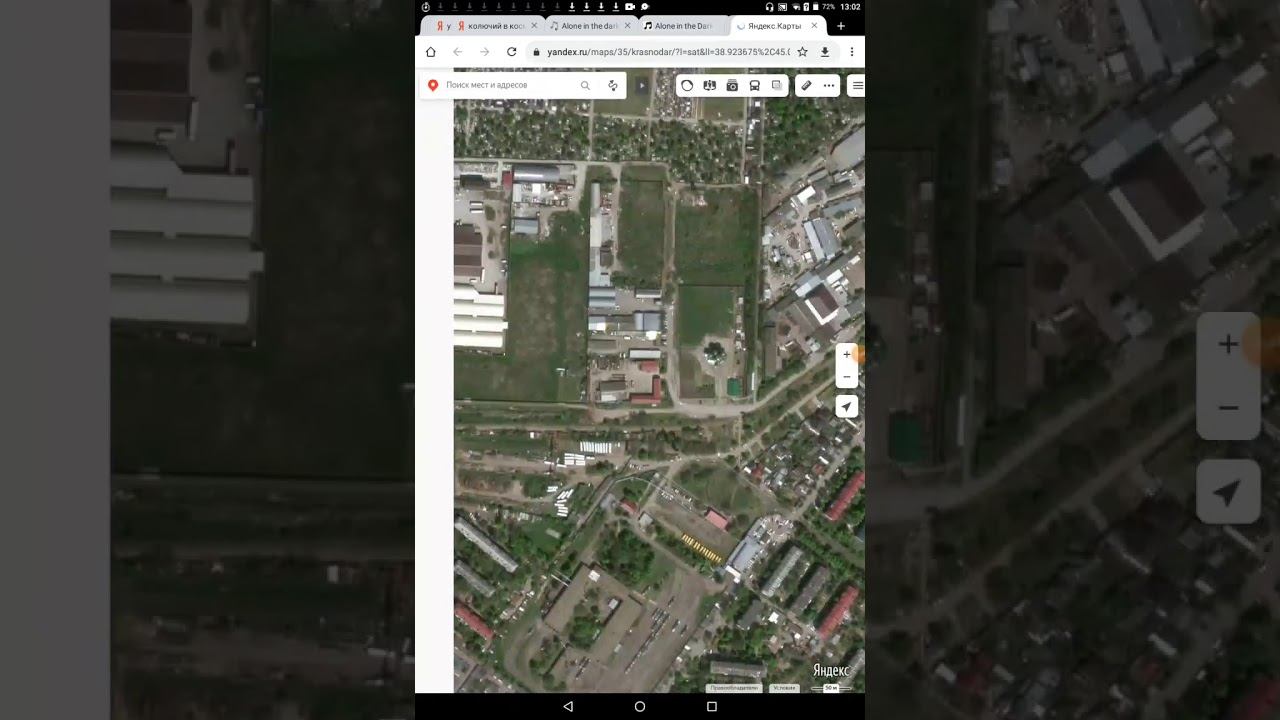Click the 50 м scale indicator
This screenshot has height=720, width=1280.
[831, 688]
